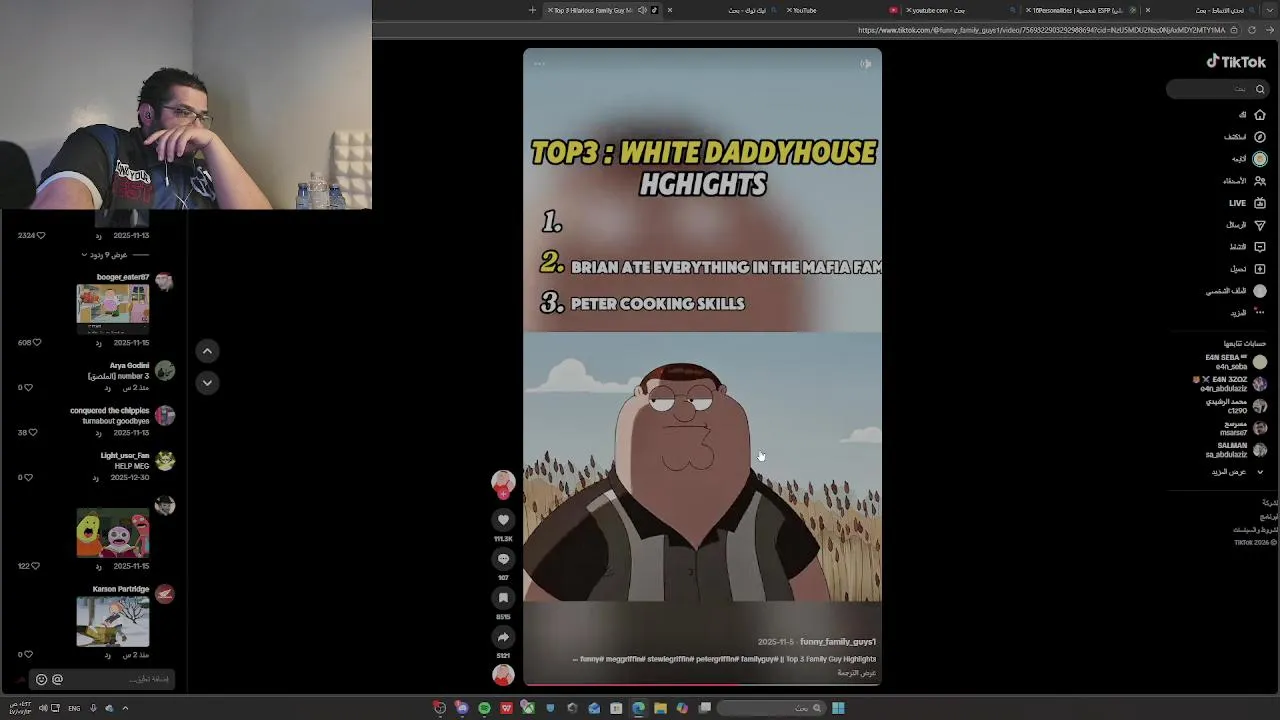Screen dimensions: 1280x720
Task: Open Upload plus icon in sidebar
Action: 1259,269
